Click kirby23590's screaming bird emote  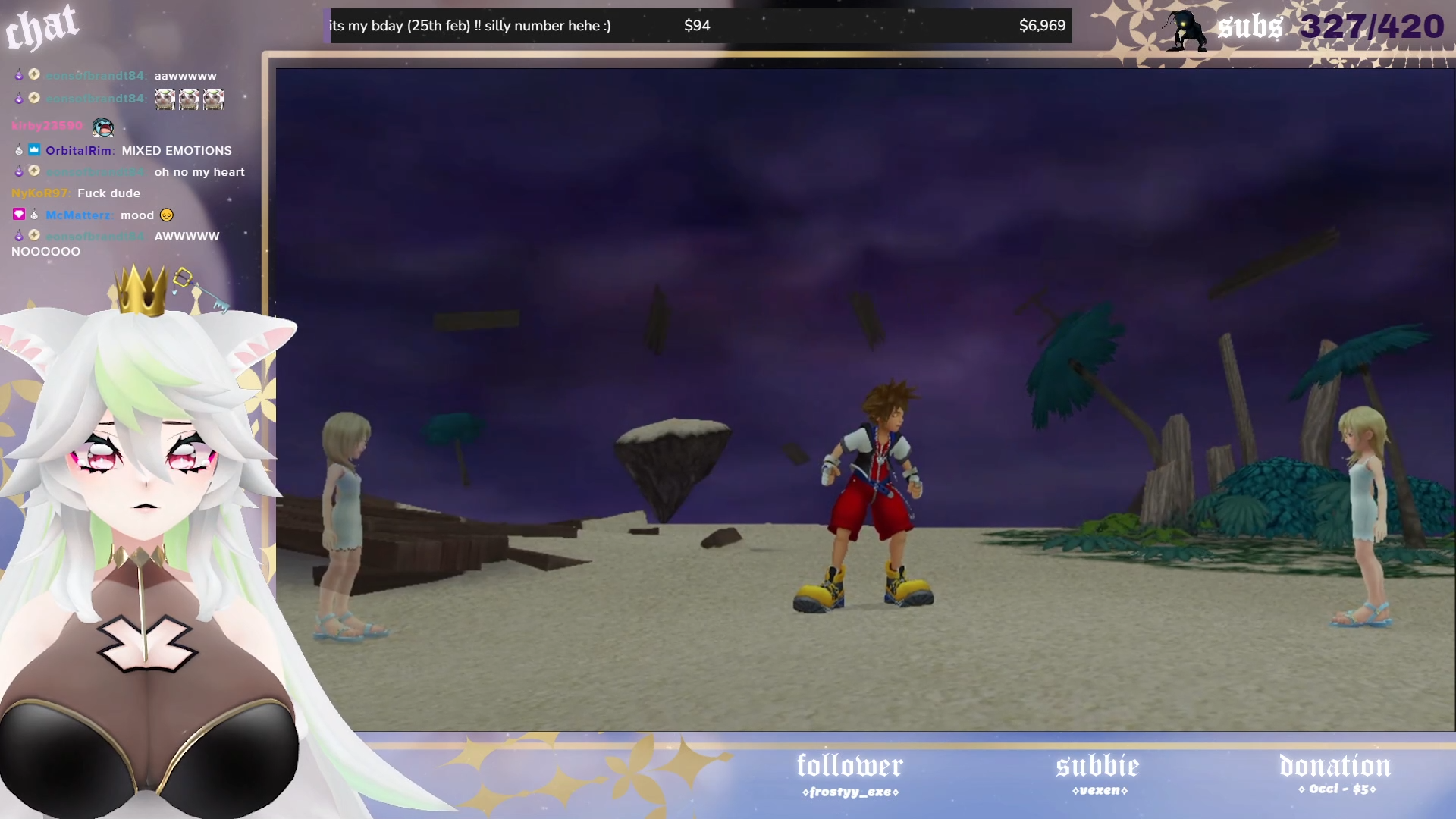pyautogui.click(x=103, y=127)
